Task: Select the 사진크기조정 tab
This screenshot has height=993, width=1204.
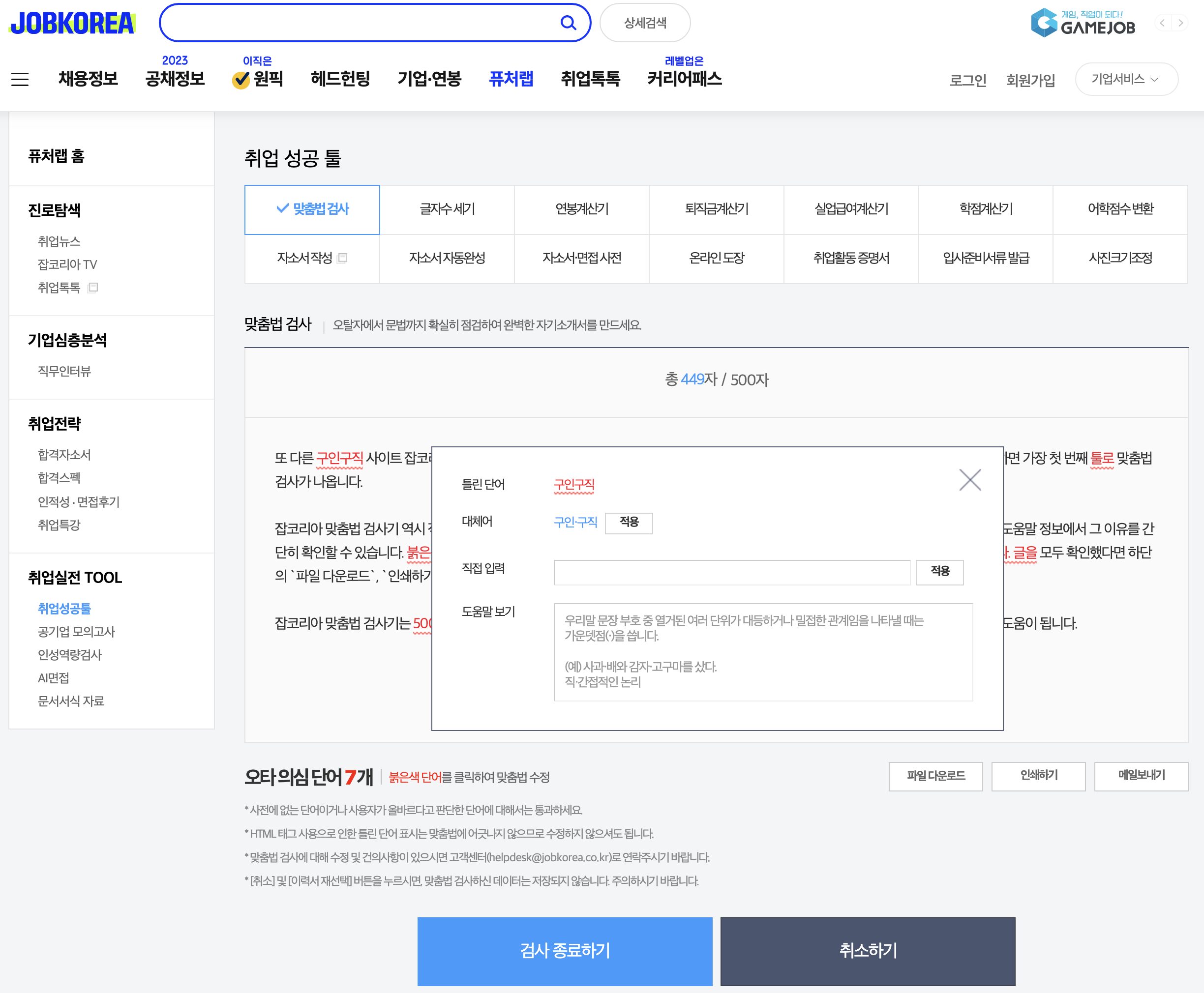Action: (x=1120, y=259)
